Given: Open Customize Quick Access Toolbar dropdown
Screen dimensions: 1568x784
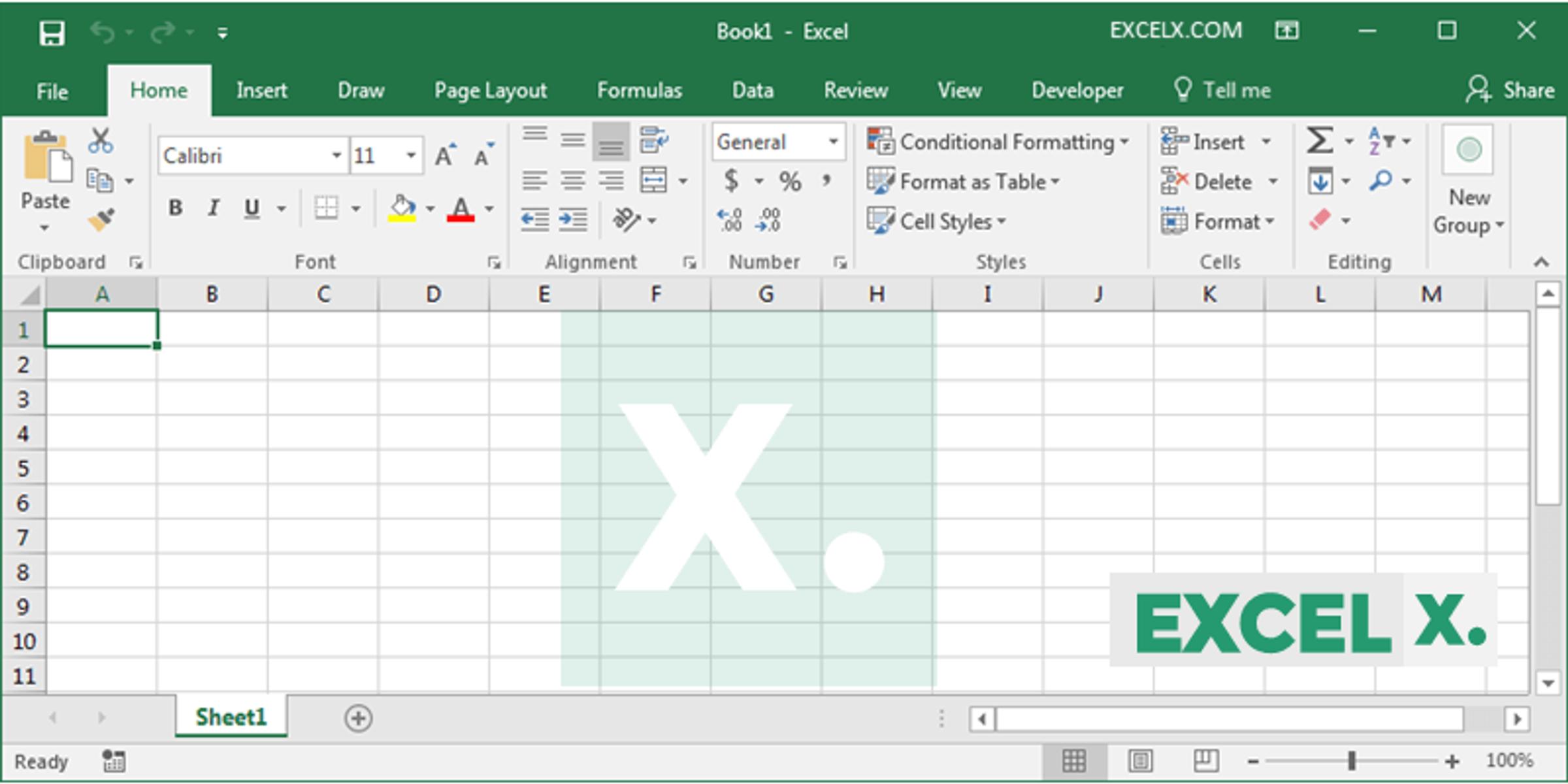Looking at the screenshot, I should tap(223, 33).
